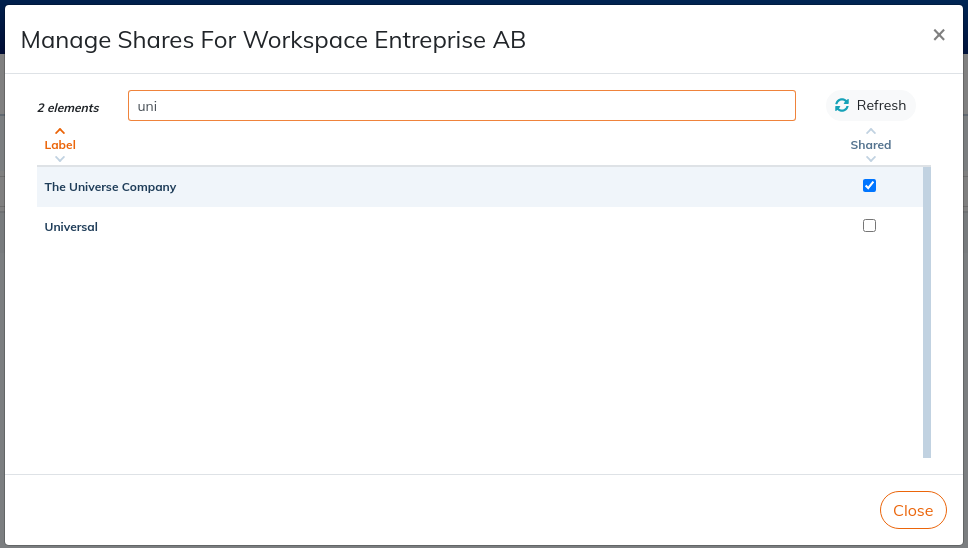The height and width of the screenshot is (548, 968).
Task: Click the Manage Shares dialog title
Action: tap(273, 40)
